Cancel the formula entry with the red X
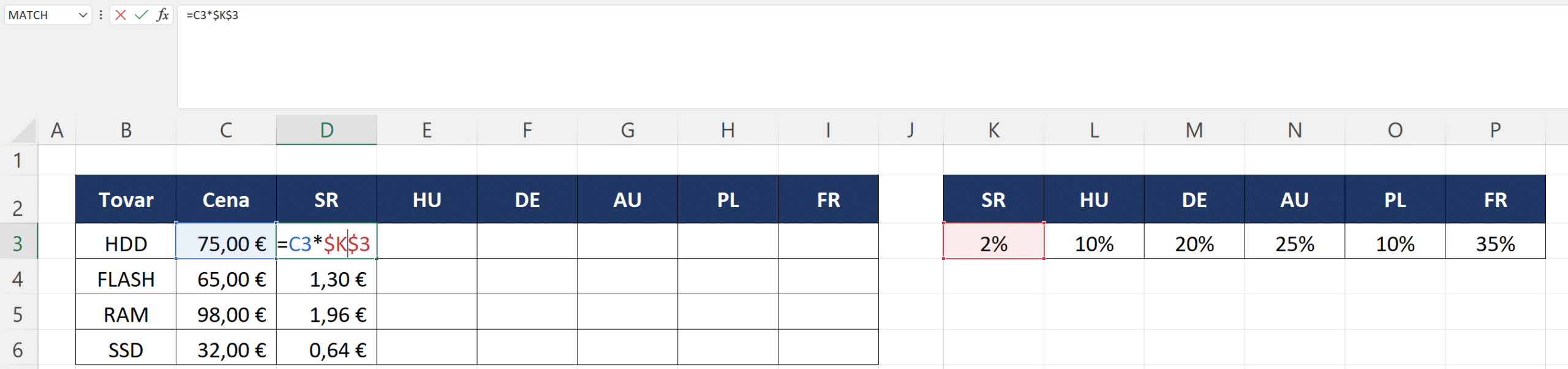 pos(121,15)
